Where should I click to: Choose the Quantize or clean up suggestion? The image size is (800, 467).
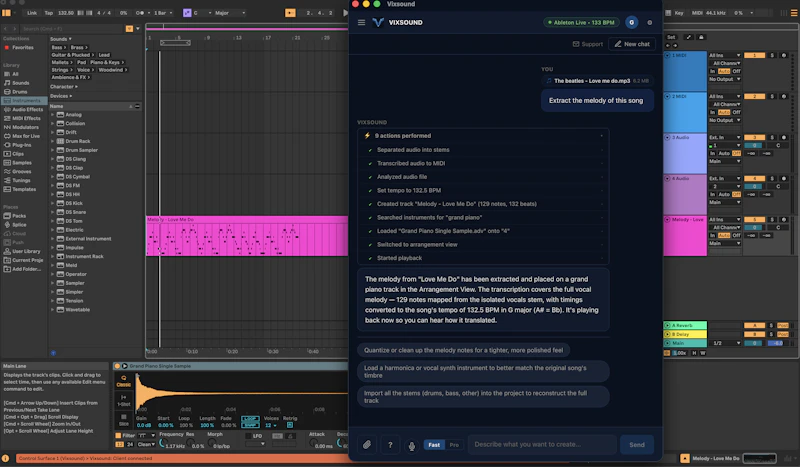463,350
